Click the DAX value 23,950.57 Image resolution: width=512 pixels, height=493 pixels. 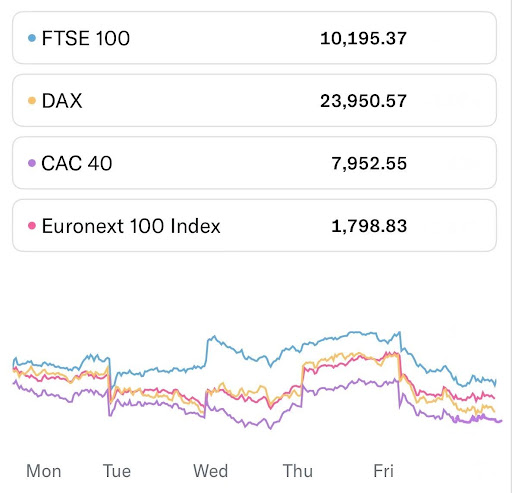[363, 101]
